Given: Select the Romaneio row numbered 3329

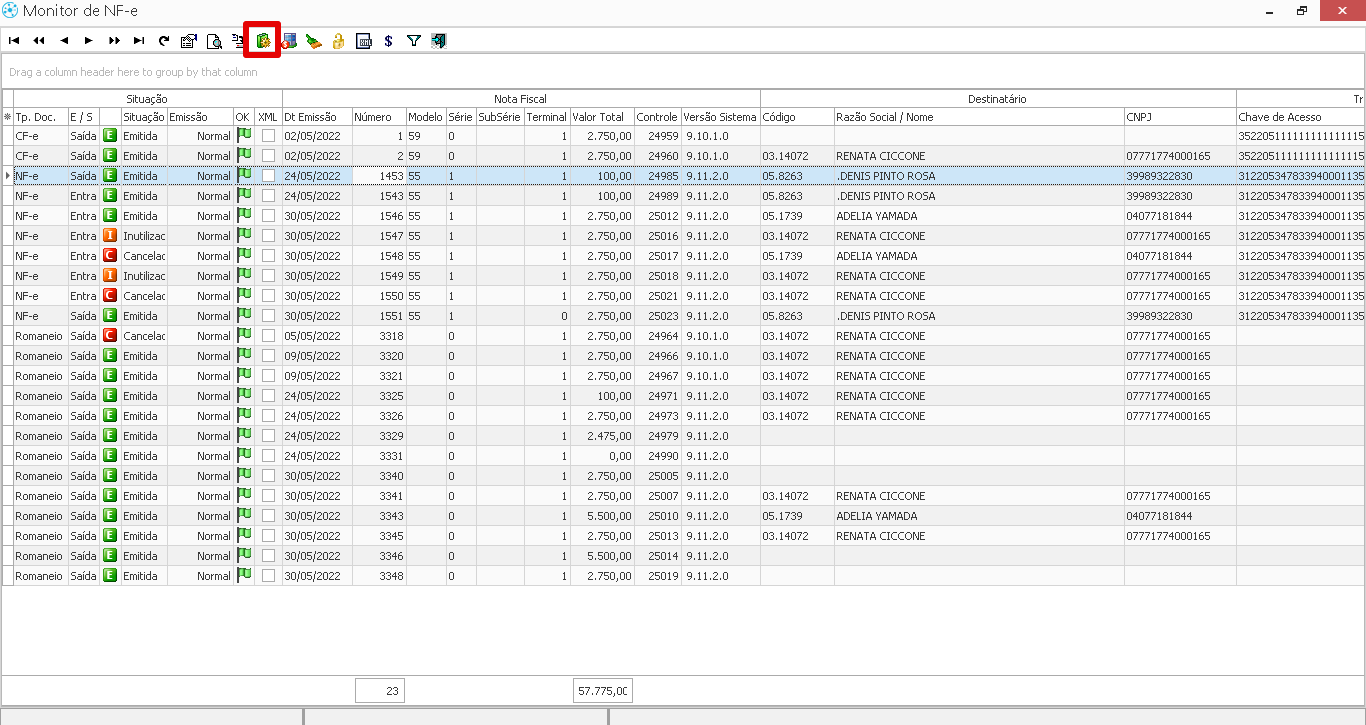Looking at the screenshot, I should point(683,436).
